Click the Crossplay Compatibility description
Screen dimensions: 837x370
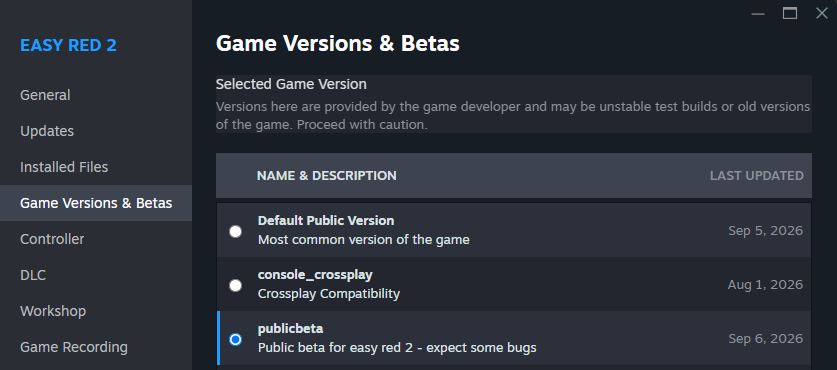click(x=329, y=294)
